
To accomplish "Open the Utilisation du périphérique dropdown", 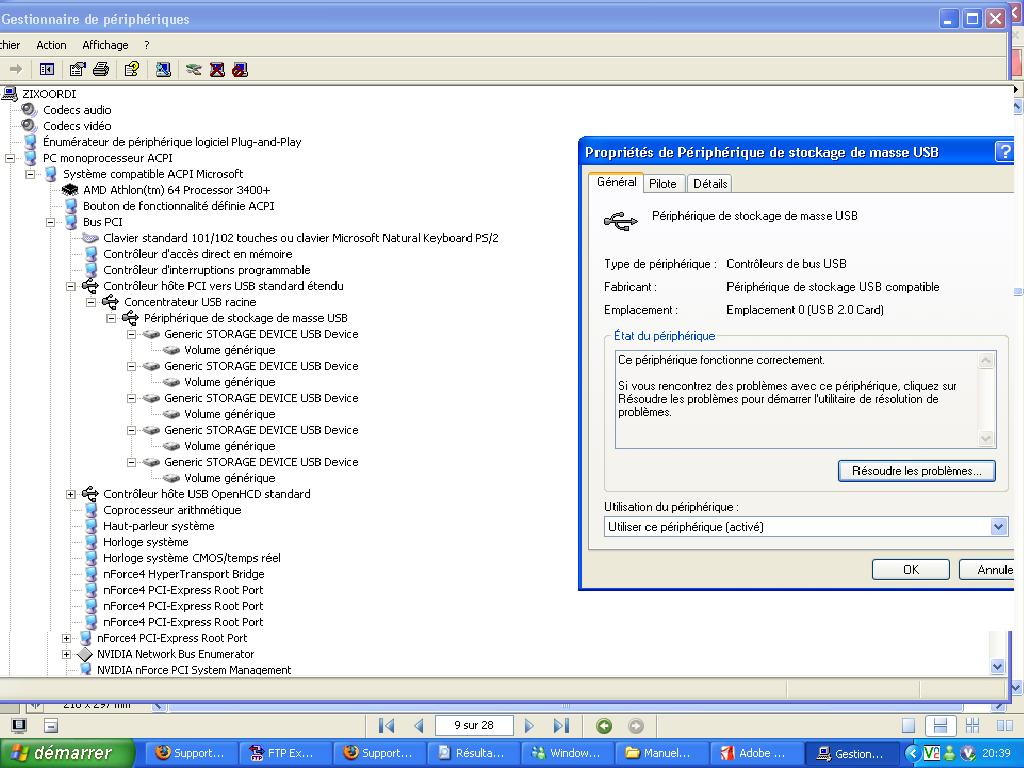I will 998,527.
